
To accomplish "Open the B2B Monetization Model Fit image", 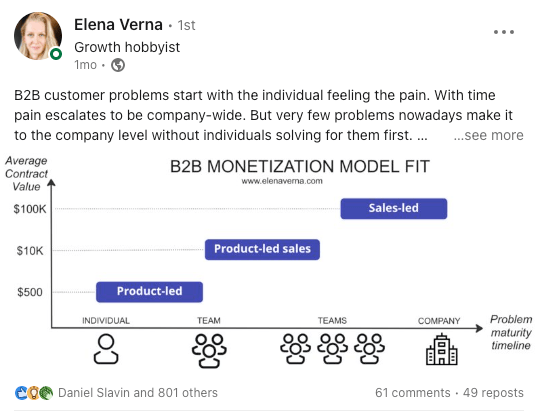I will click(269, 262).
